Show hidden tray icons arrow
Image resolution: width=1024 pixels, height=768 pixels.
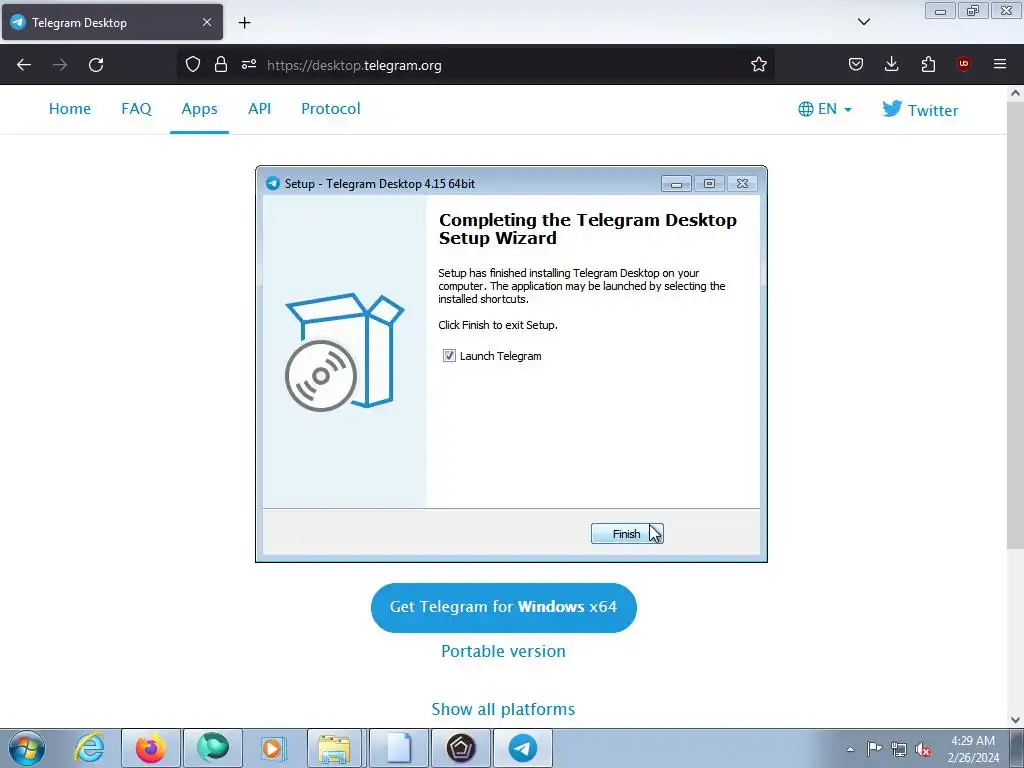(850, 749)
